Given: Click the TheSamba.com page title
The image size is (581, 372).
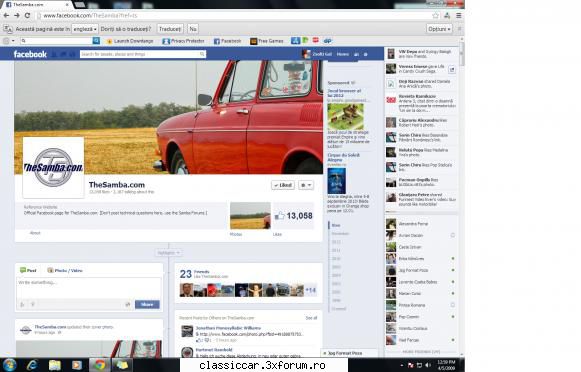Looking at the screenshot, I should point(117,185).
